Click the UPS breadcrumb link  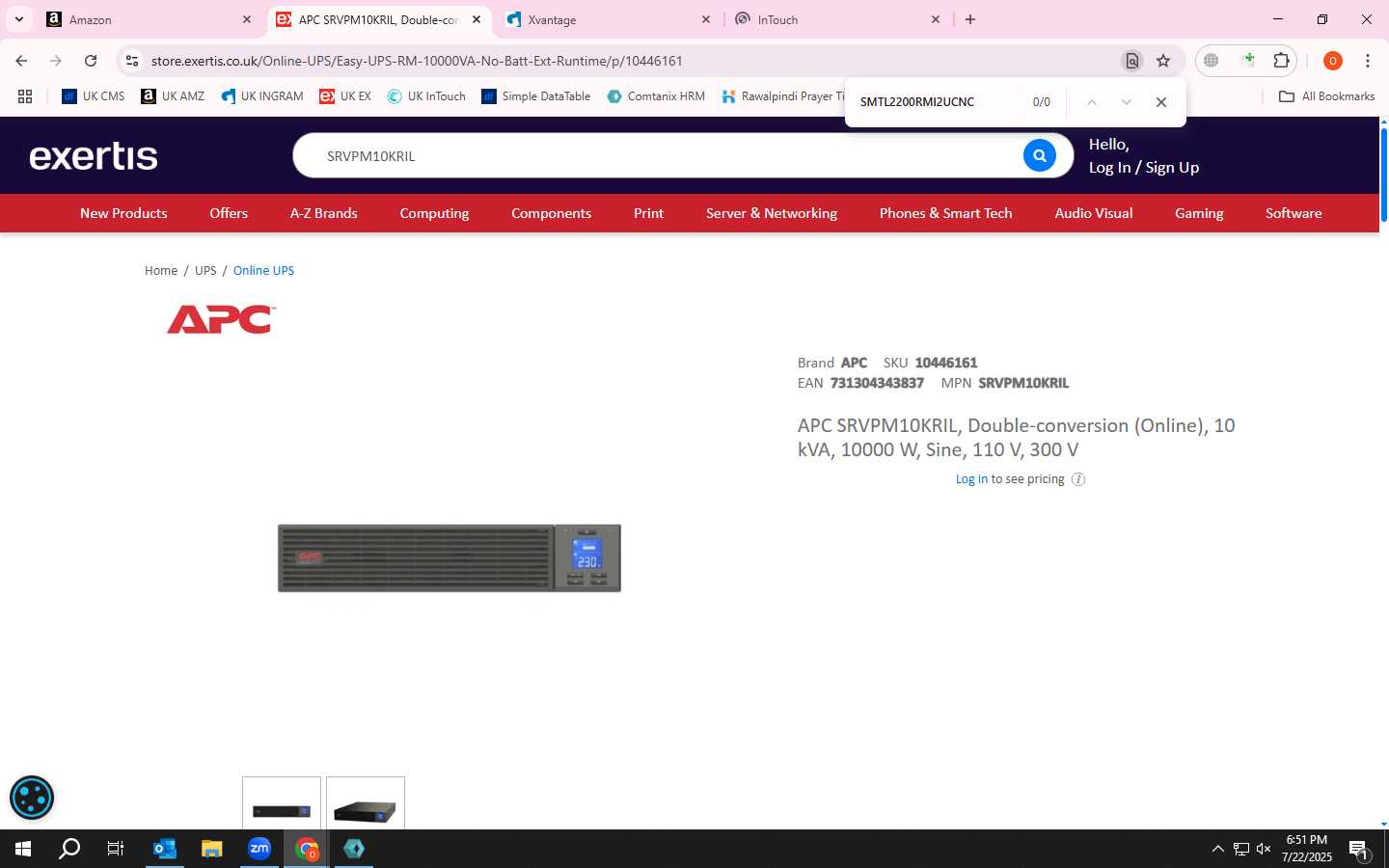coord(205,271)
